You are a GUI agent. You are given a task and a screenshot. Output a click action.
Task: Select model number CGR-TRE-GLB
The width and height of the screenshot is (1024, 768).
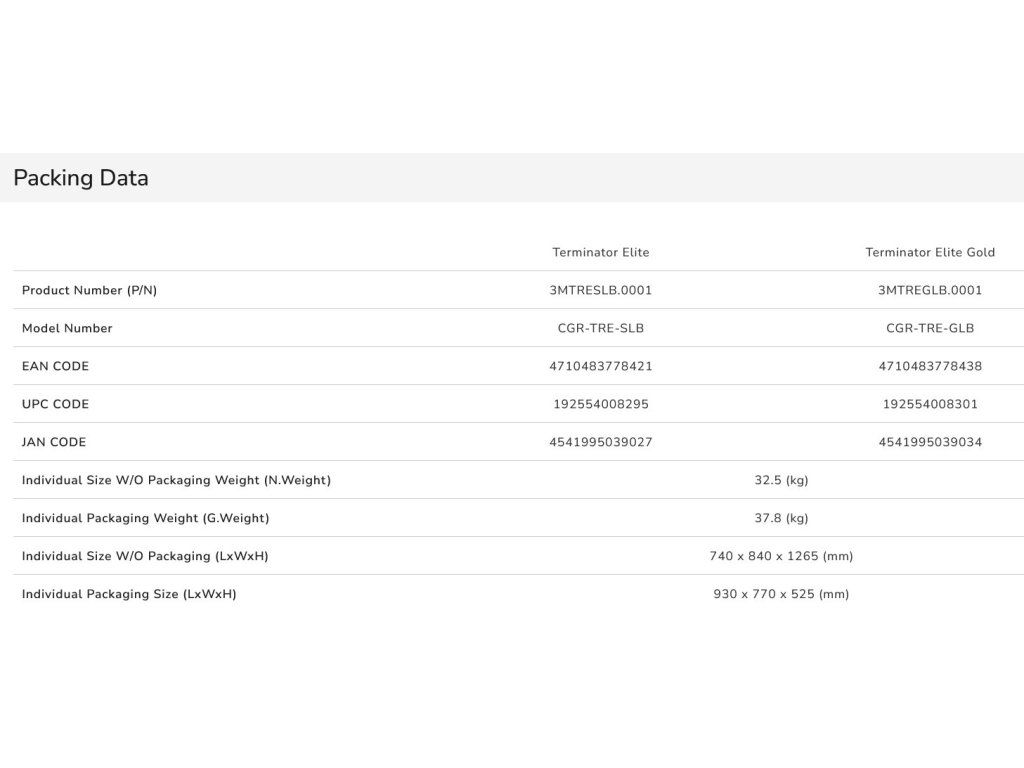tap(930, 328)
